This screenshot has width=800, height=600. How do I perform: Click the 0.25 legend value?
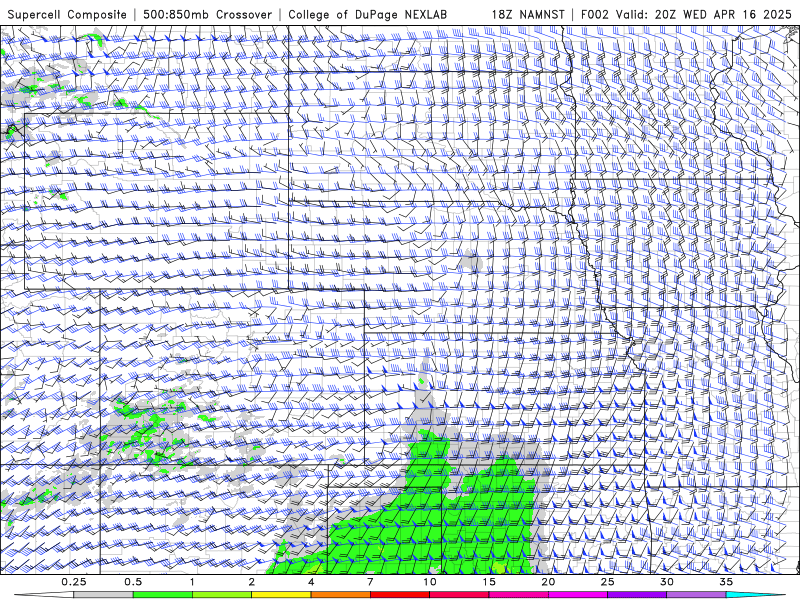coord(74,582)
